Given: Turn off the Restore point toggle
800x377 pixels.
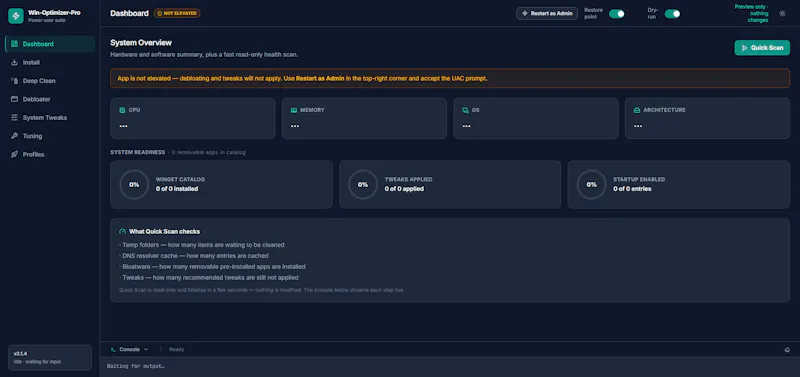Looking at the screenshot, I should tap(617, 14).
